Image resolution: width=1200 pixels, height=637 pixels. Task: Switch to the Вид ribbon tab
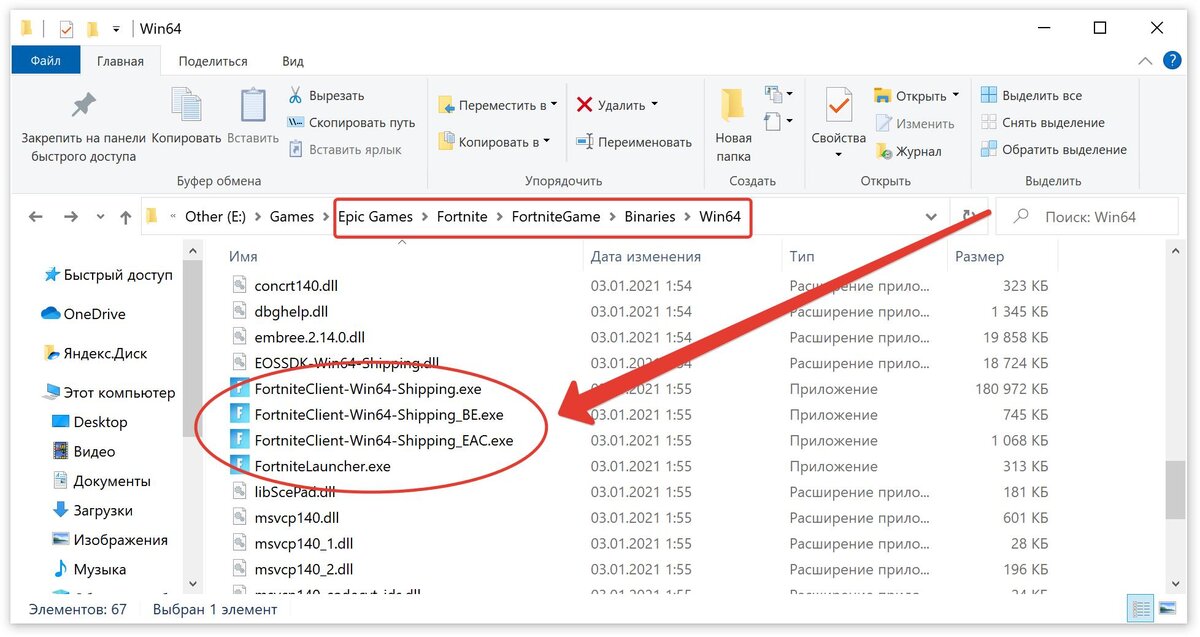pos(293,61)
